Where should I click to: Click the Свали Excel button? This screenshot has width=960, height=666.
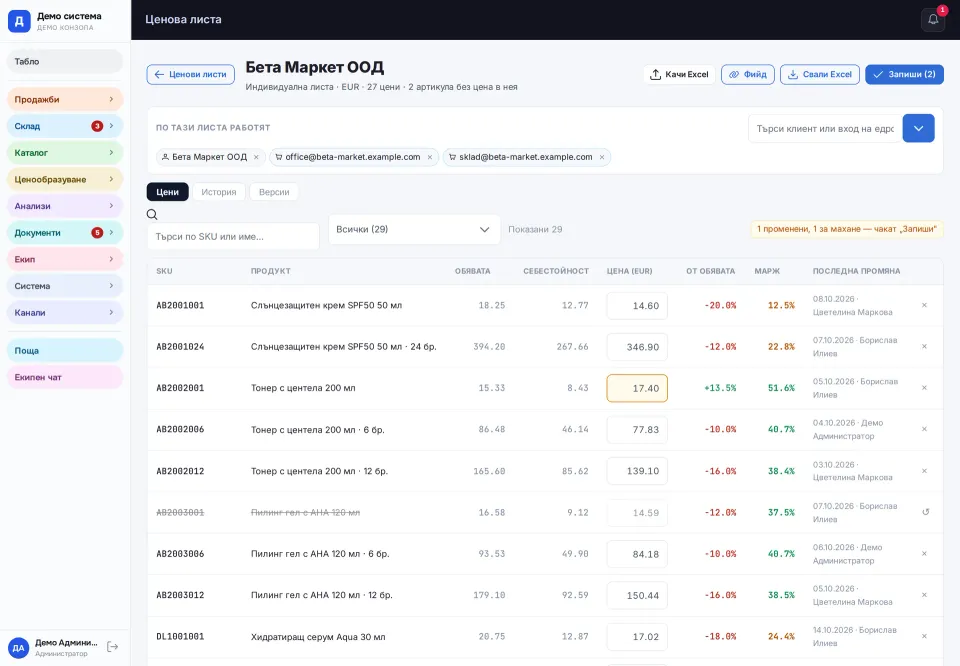click(x=820, y=74)
